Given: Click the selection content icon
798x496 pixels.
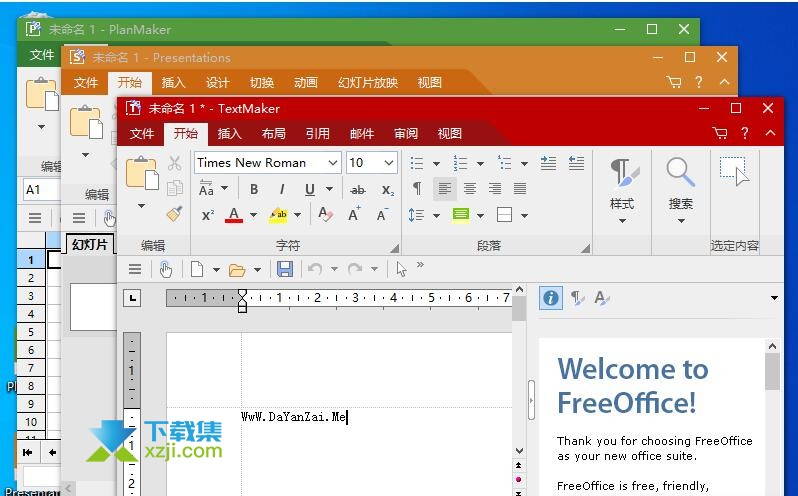Looking at the screenshot, I should point(734,172).
